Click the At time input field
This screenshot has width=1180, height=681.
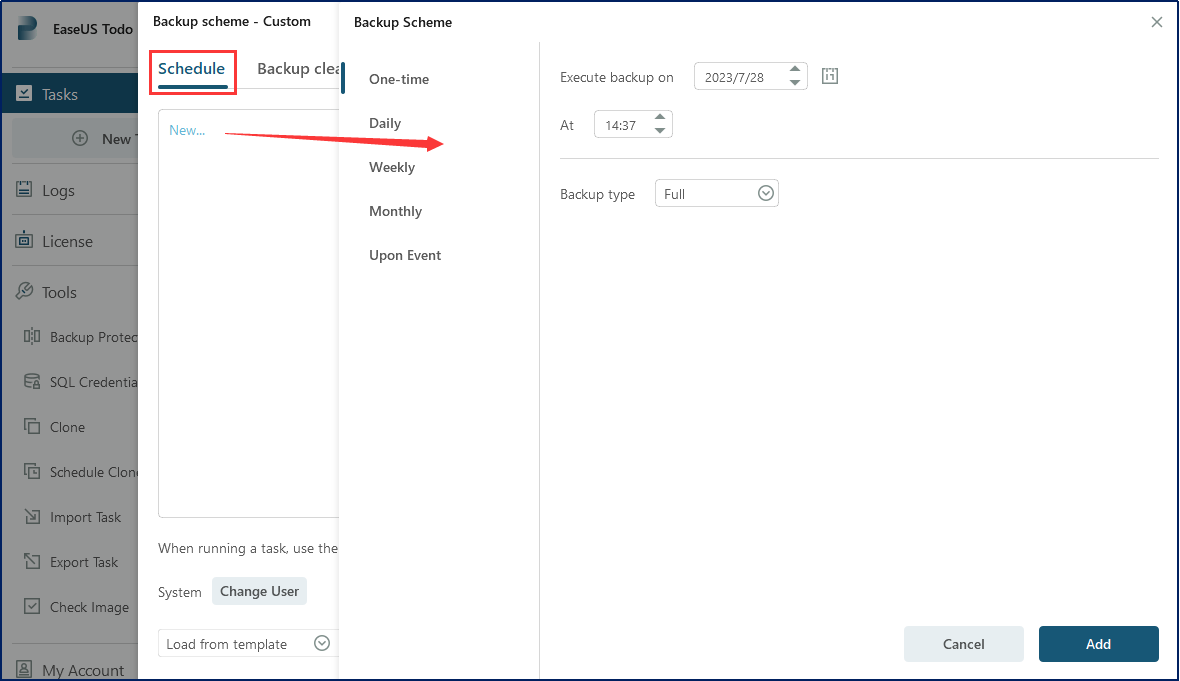point(621,126)
